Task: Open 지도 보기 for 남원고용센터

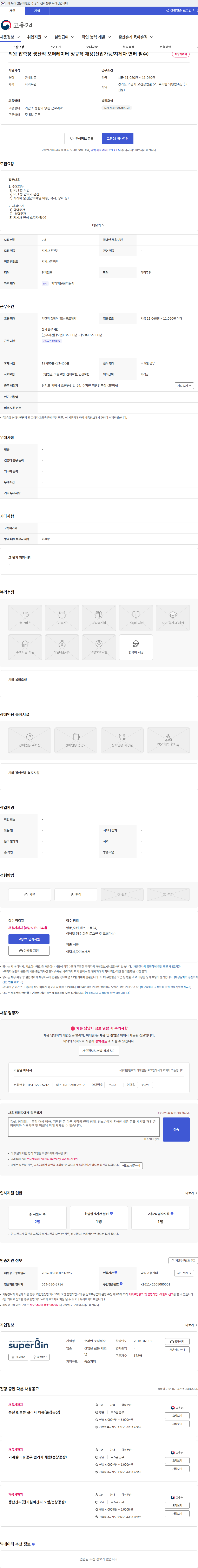Action: (x=184, y=1273)
